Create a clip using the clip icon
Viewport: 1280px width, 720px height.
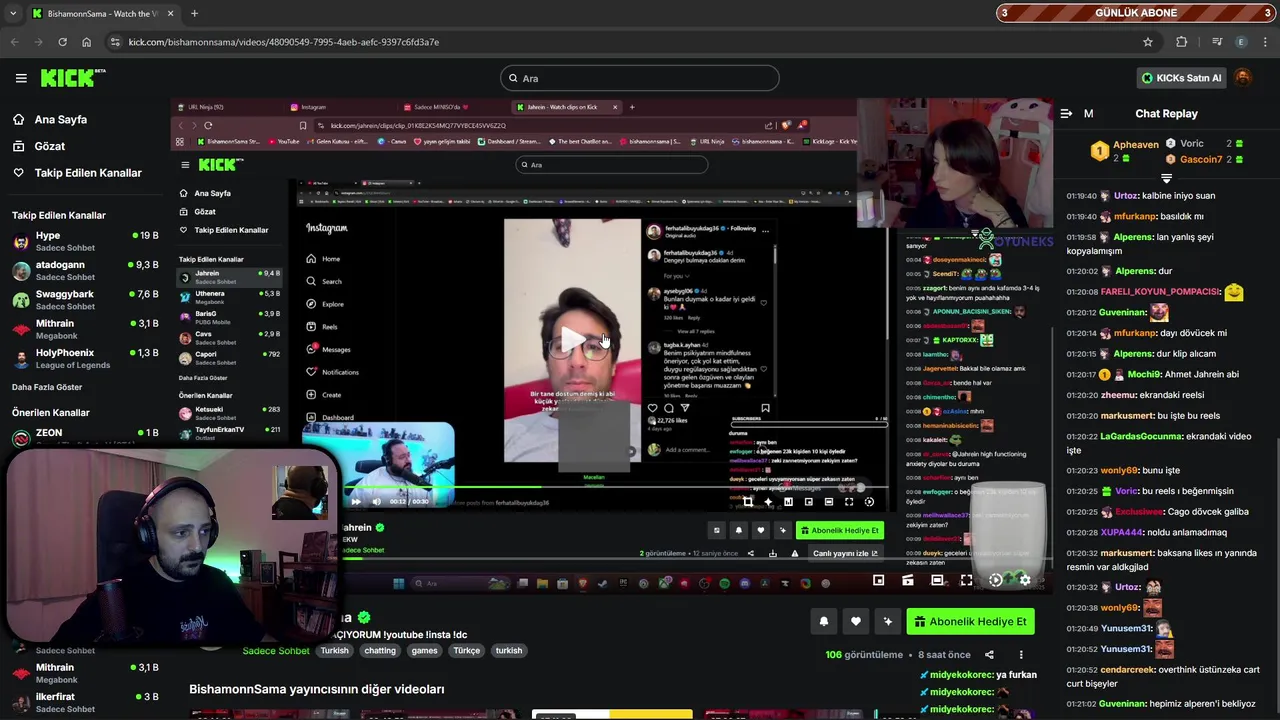907,580
